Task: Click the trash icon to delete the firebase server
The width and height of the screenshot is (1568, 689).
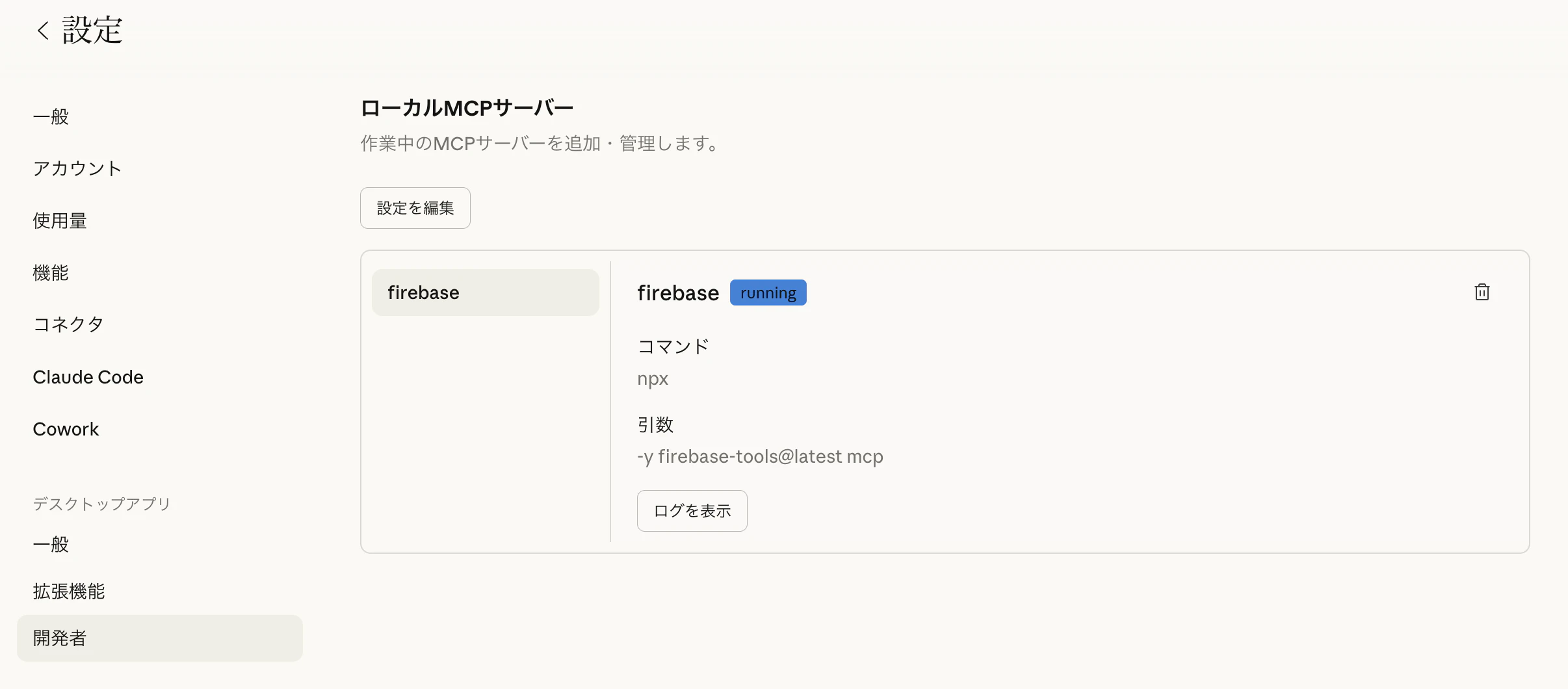Action: point(1482,292)
